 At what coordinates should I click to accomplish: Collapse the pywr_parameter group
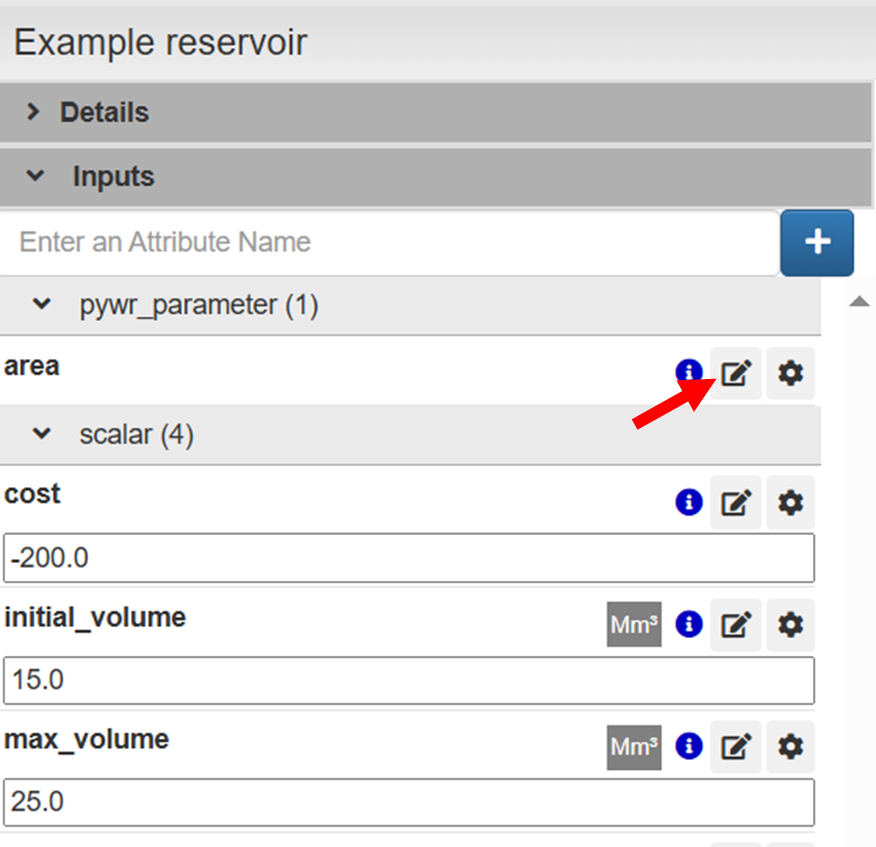(41, 305)
